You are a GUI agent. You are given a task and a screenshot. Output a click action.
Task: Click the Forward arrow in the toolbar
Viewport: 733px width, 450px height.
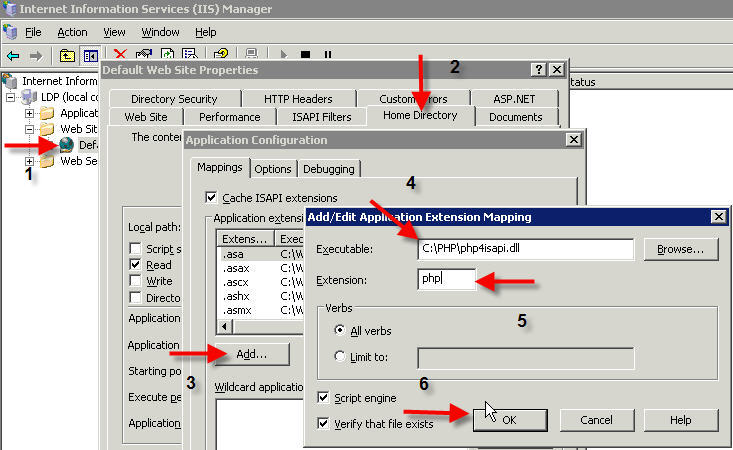(x=36, y=56)
